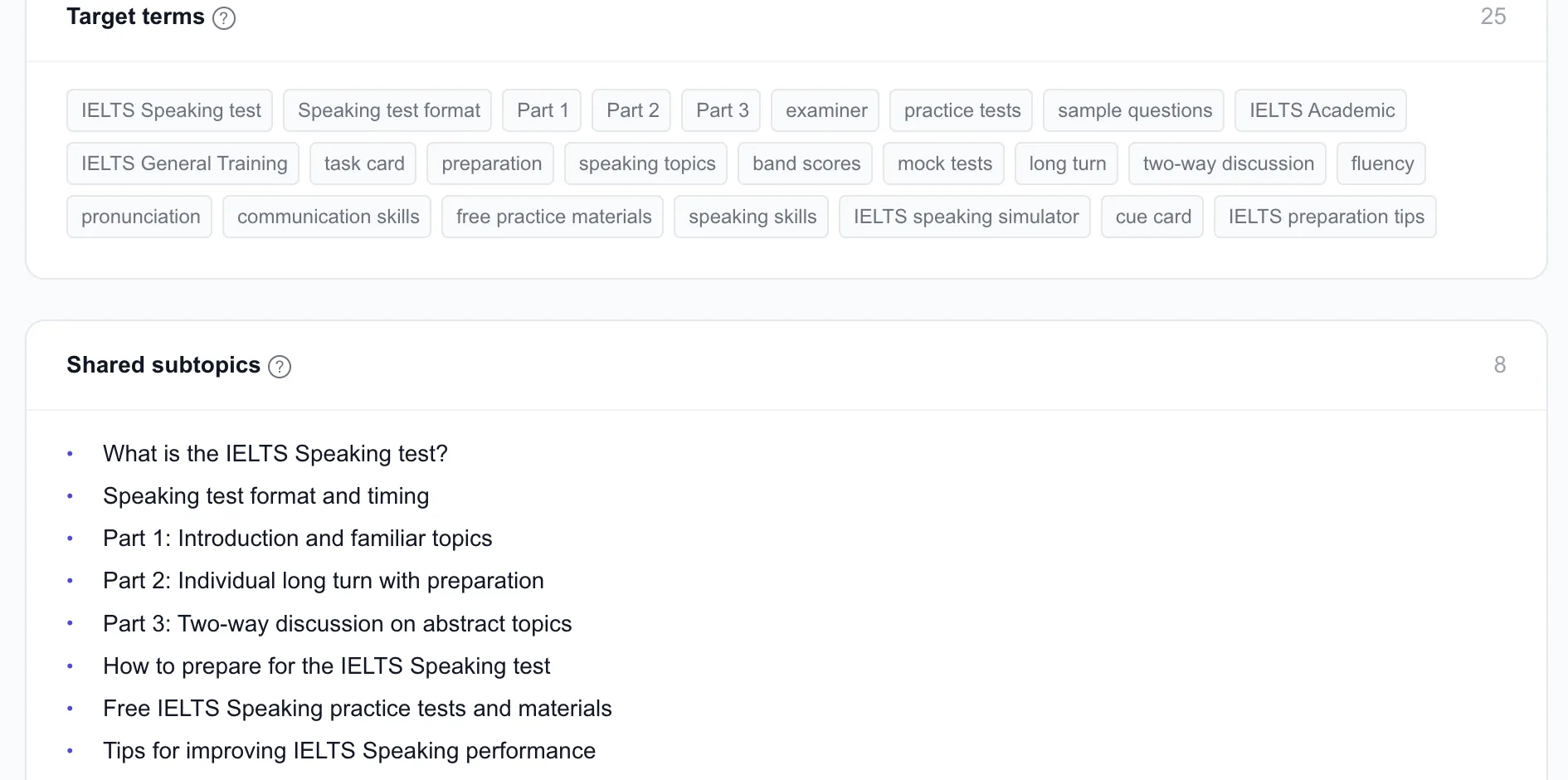1568x780 pixels.
Task: Click 'Tips for improving IELTS Speaking performance'
Action: click(x=349, y=751)
